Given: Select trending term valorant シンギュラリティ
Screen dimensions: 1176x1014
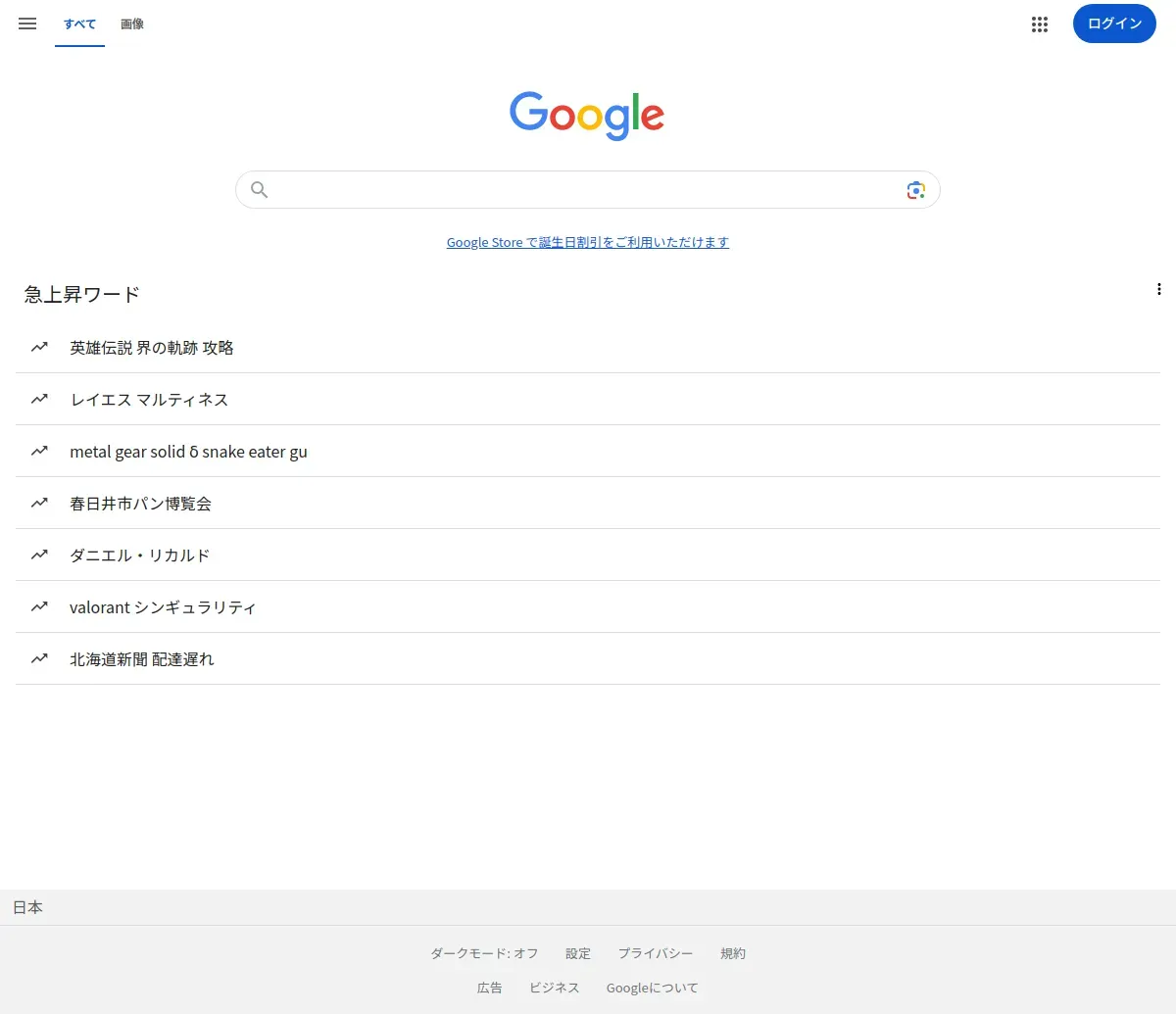Looking at the screenshot, I should point(588,607).
